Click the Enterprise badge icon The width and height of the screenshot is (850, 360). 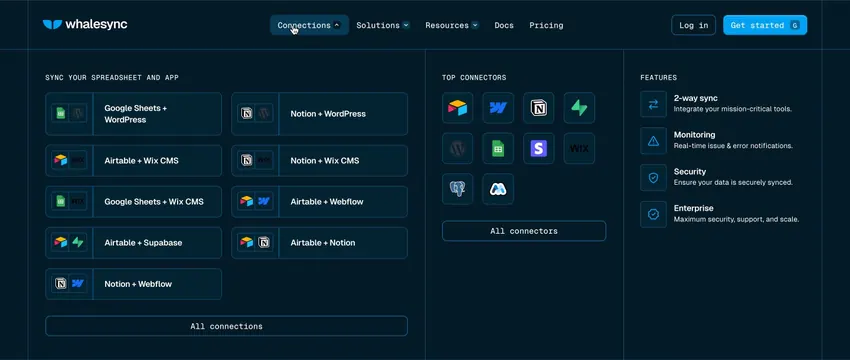(653, 215)
